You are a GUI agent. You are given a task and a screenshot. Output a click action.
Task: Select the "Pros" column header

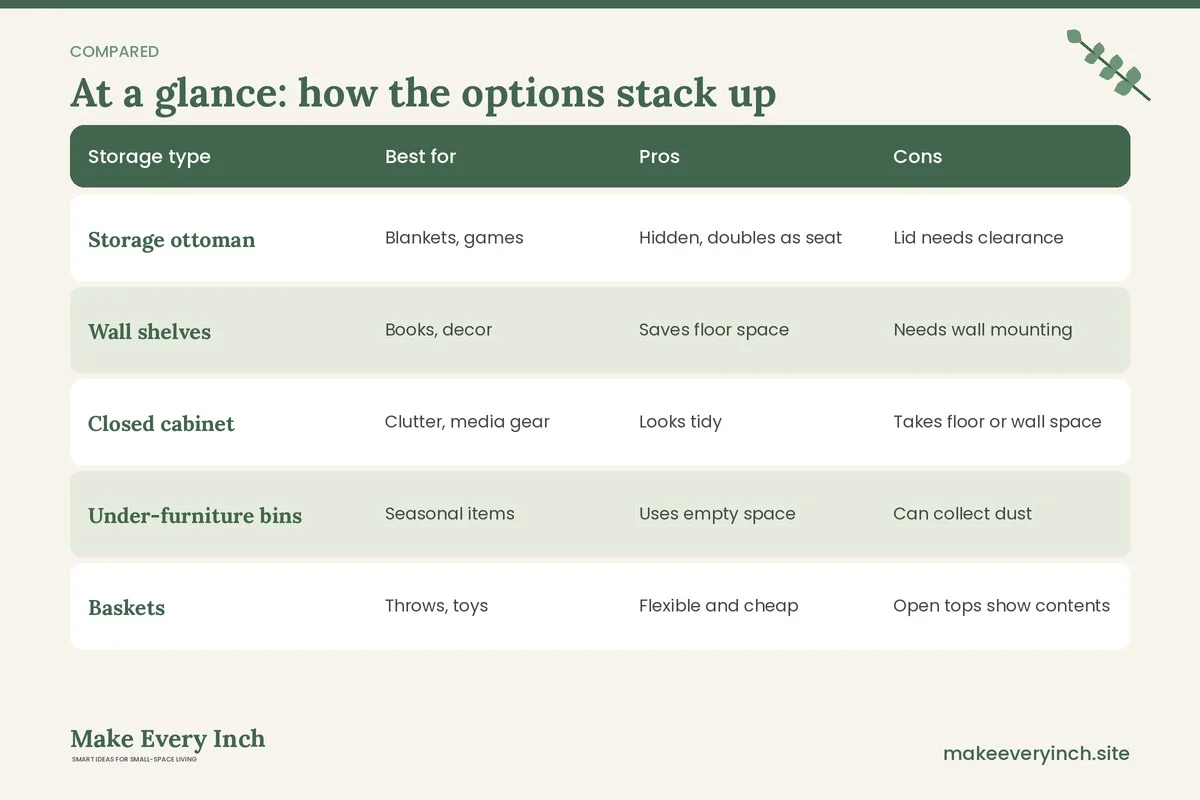pos(659,157)
